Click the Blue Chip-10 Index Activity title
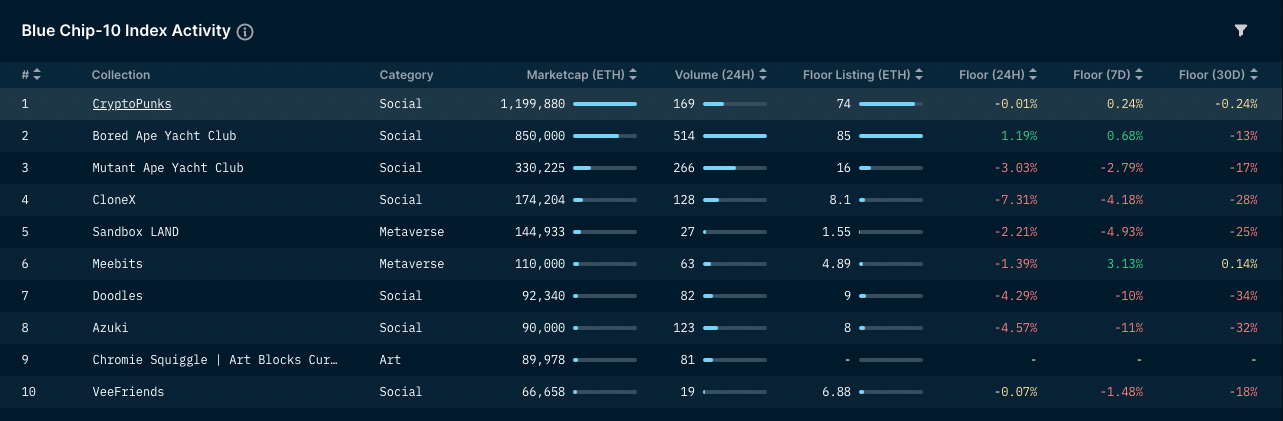The image size is (1283, 421). (126, 31)
